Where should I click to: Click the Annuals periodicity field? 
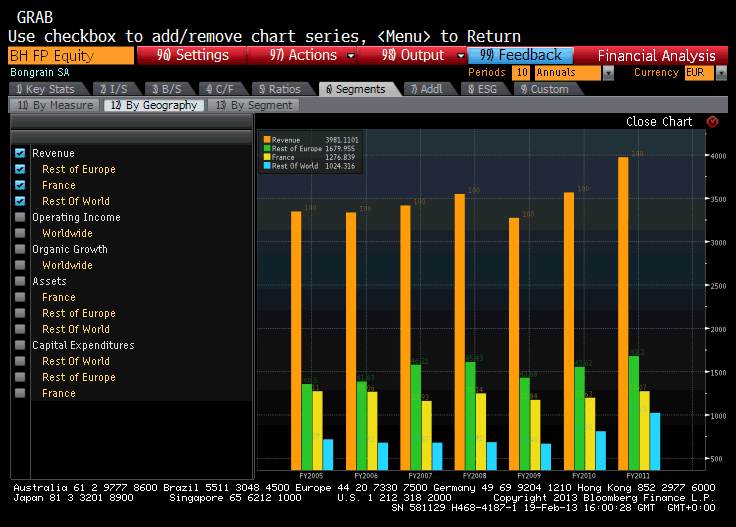pyautogui.click(x=567, y=73)
